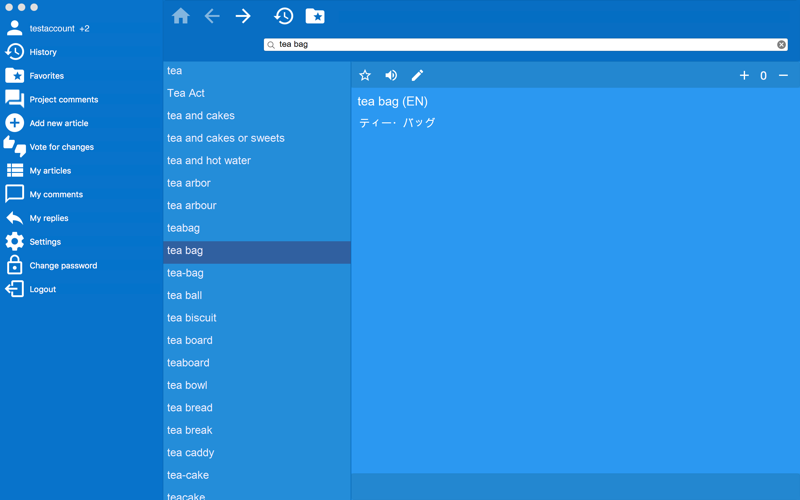This screenshot has height=500, width=800.
Task: Click the Favorites sidebar folder icon
Action: click(x=14, y=76)
